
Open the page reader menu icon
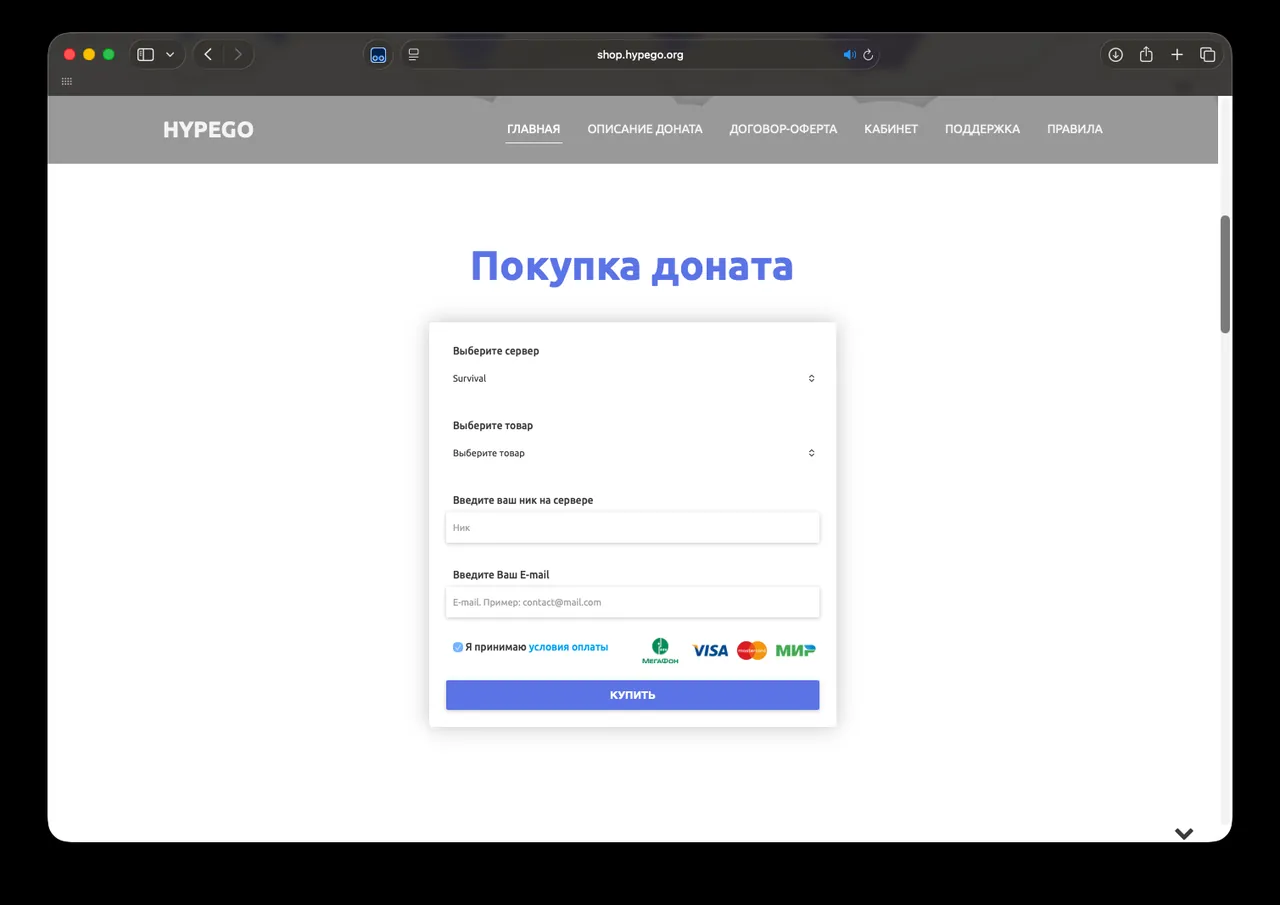[414, 55]
